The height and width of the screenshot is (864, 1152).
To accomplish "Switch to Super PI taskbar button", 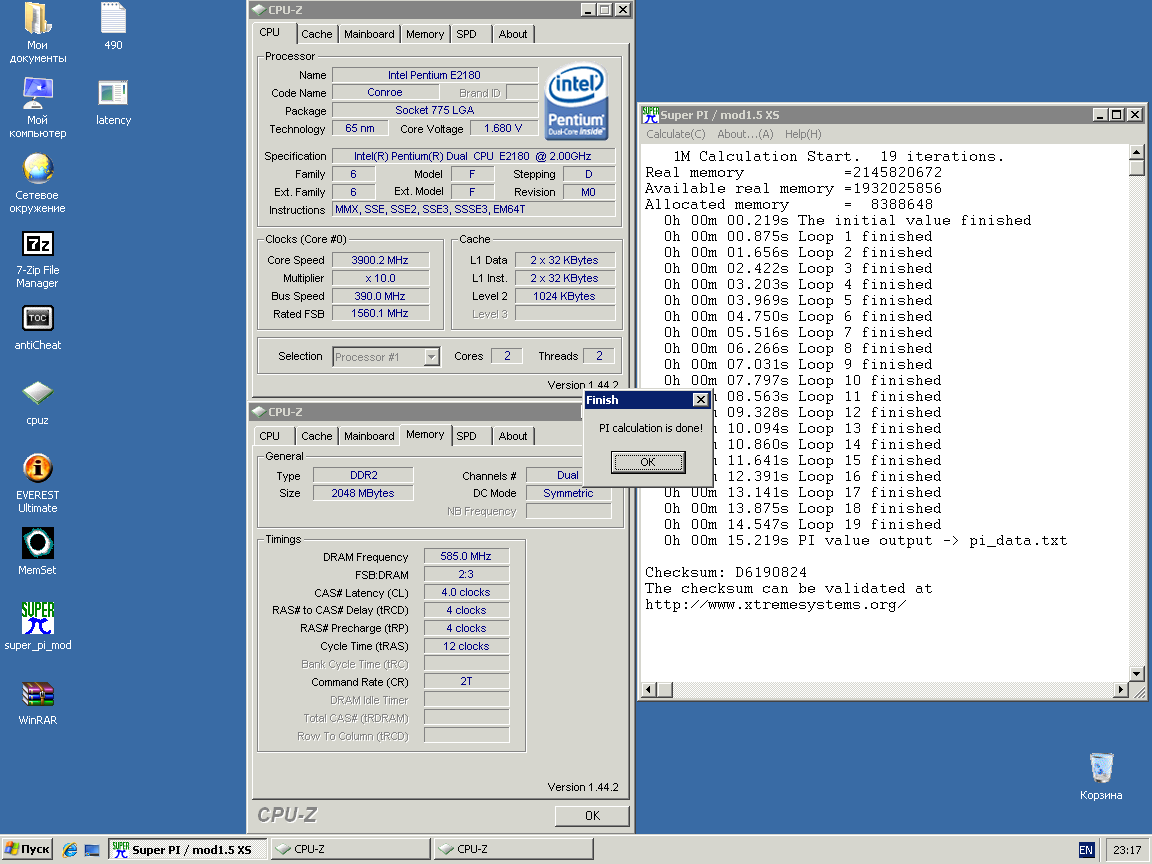I will tap(188, 849).
